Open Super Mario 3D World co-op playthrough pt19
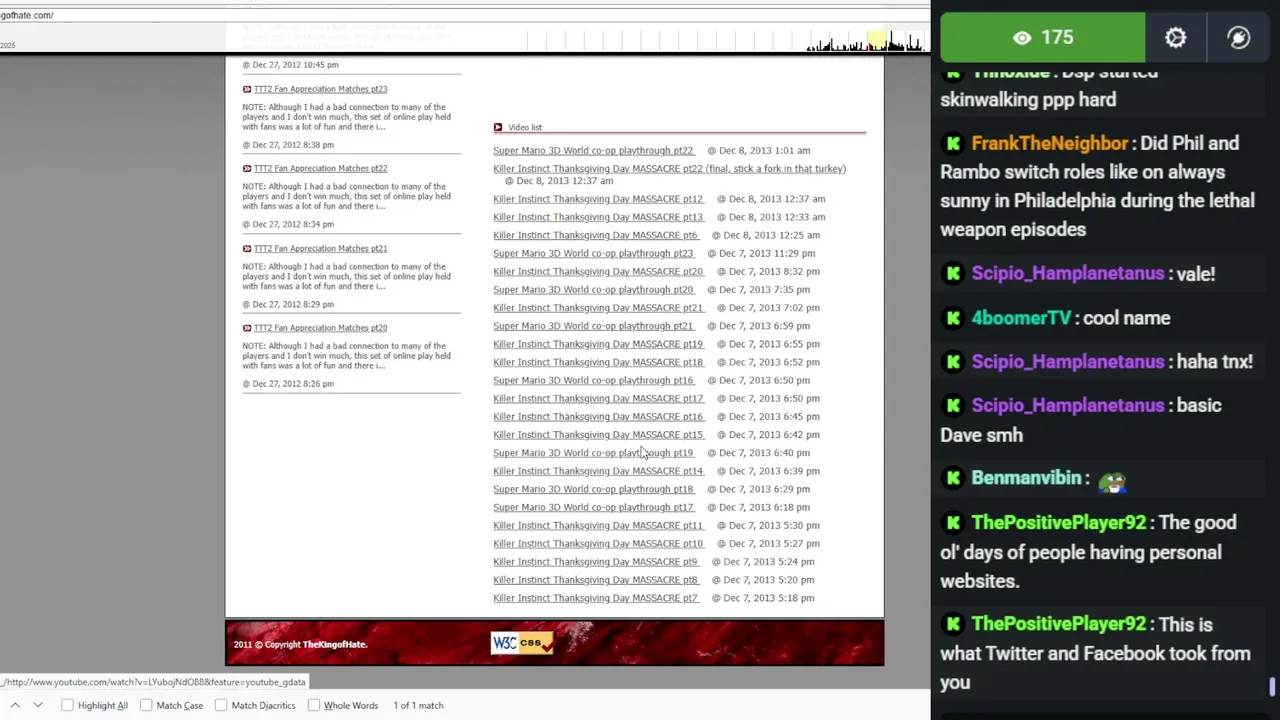1280x720 pixels. pyautogui.click(x=593, y=453)
